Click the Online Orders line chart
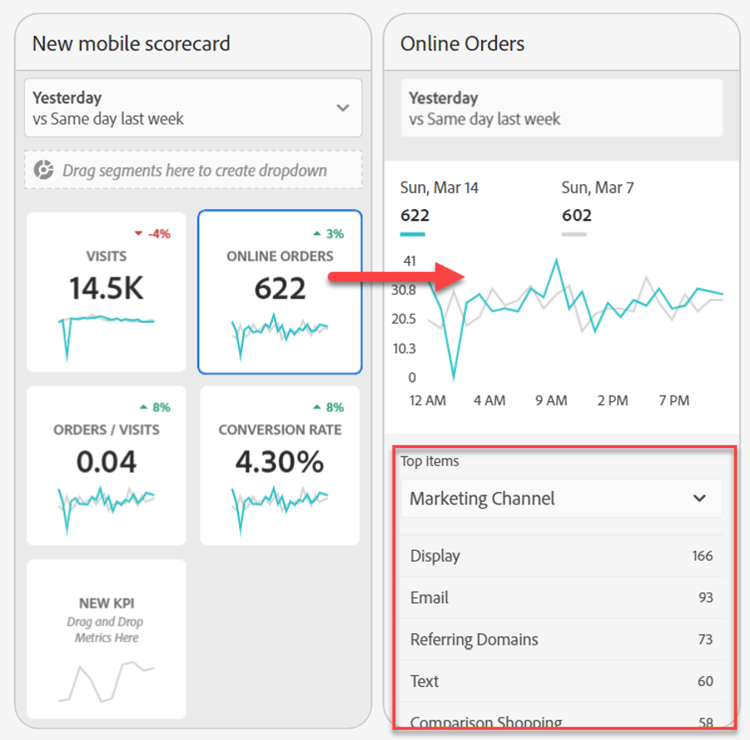 coord(576,320)
